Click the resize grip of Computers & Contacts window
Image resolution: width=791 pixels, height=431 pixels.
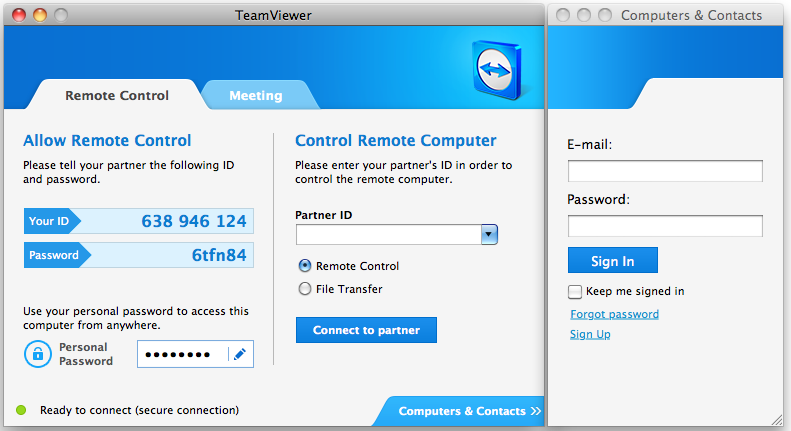pyautogui.click(x=776, y=419)
